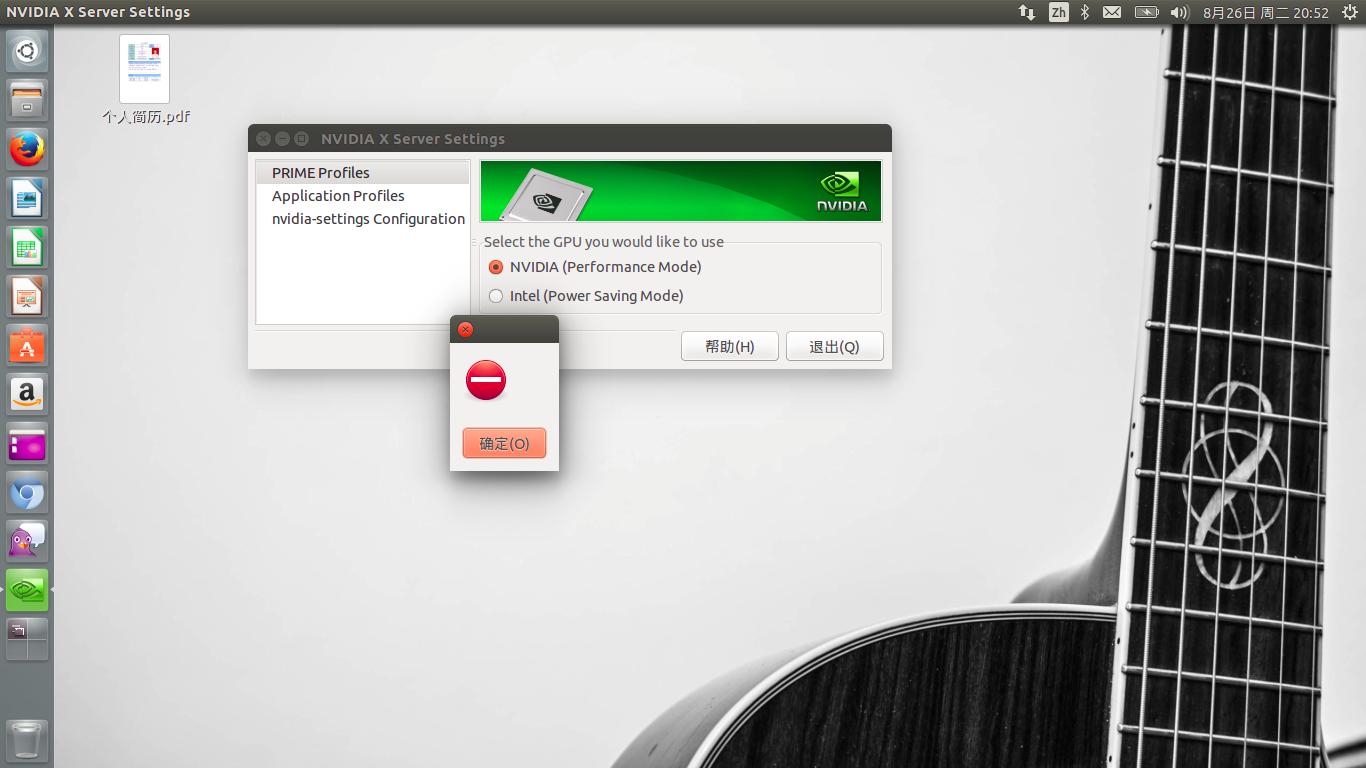Open the Amazon launcher icon
The width and height of the screenshot is (1366, 768).
coord(27,394)
